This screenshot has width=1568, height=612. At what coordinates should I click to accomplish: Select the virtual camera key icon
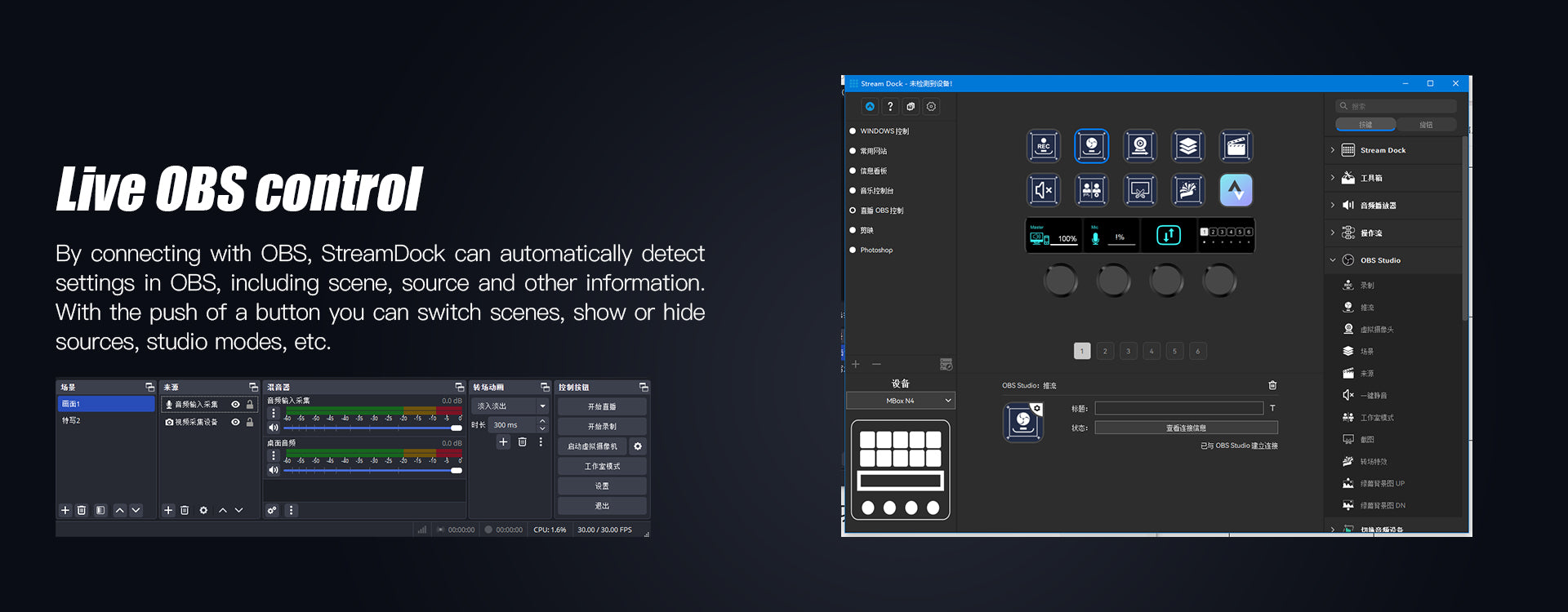coord(1140,147)
